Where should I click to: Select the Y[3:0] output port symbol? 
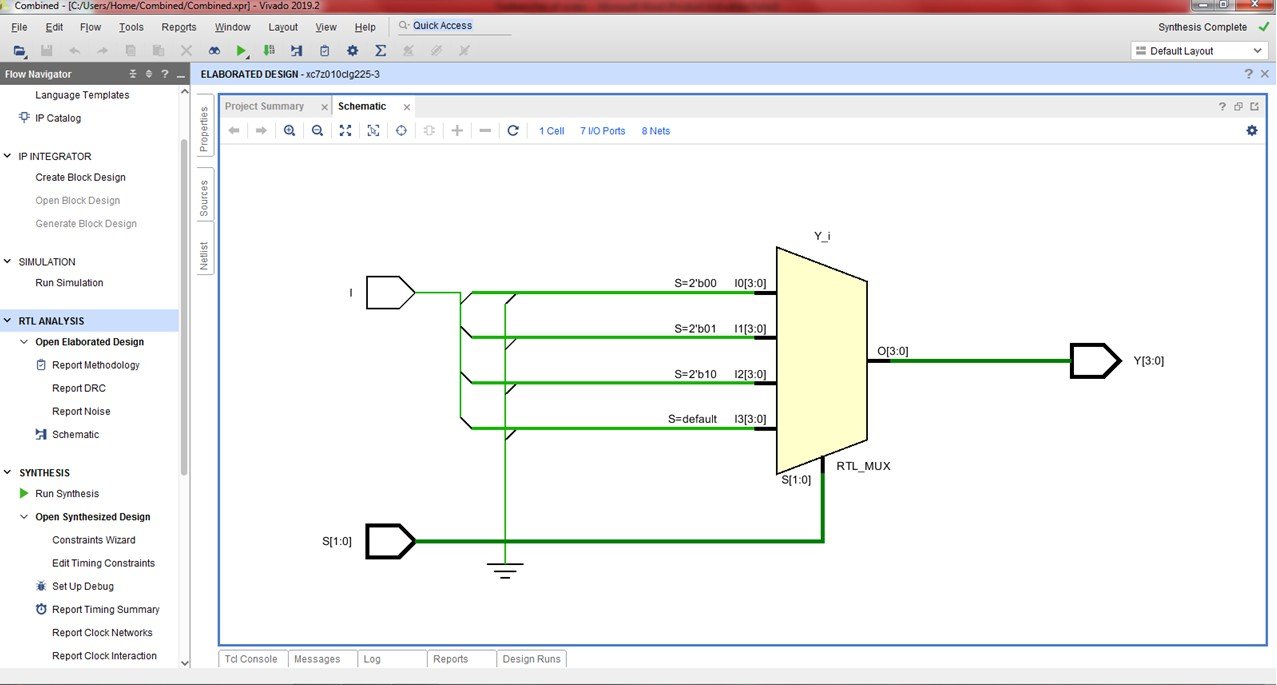pyautogui.click(x=1095, y=361)
